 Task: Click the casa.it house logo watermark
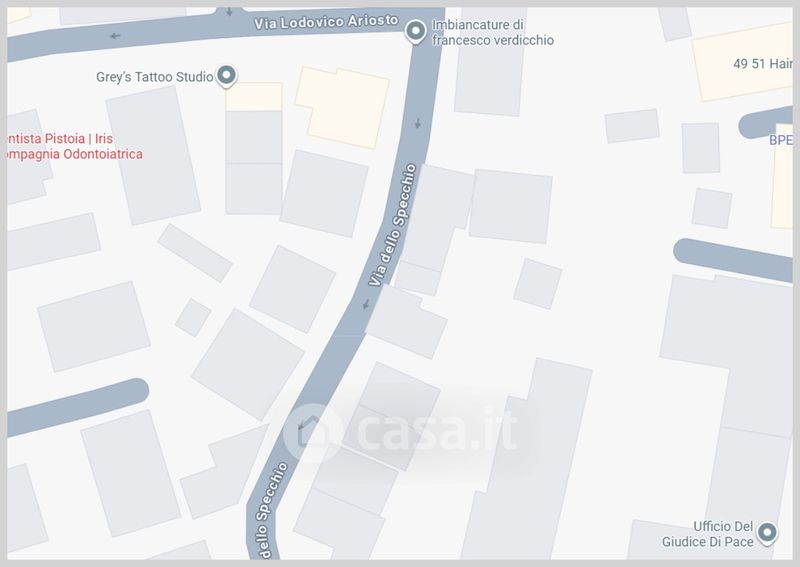pyautogui.click(x=312, y=433)
